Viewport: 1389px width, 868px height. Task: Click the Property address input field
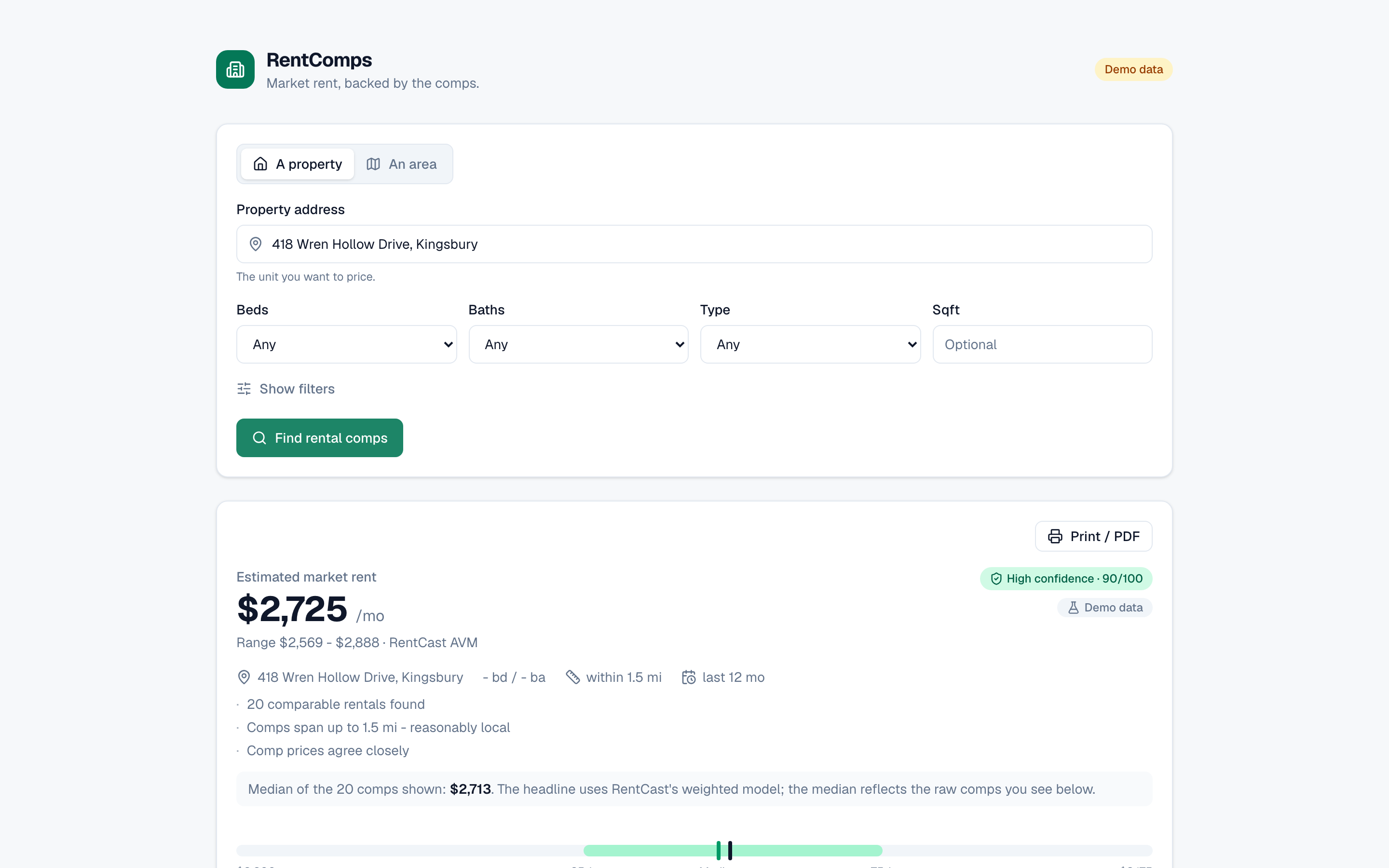(694, 244)
